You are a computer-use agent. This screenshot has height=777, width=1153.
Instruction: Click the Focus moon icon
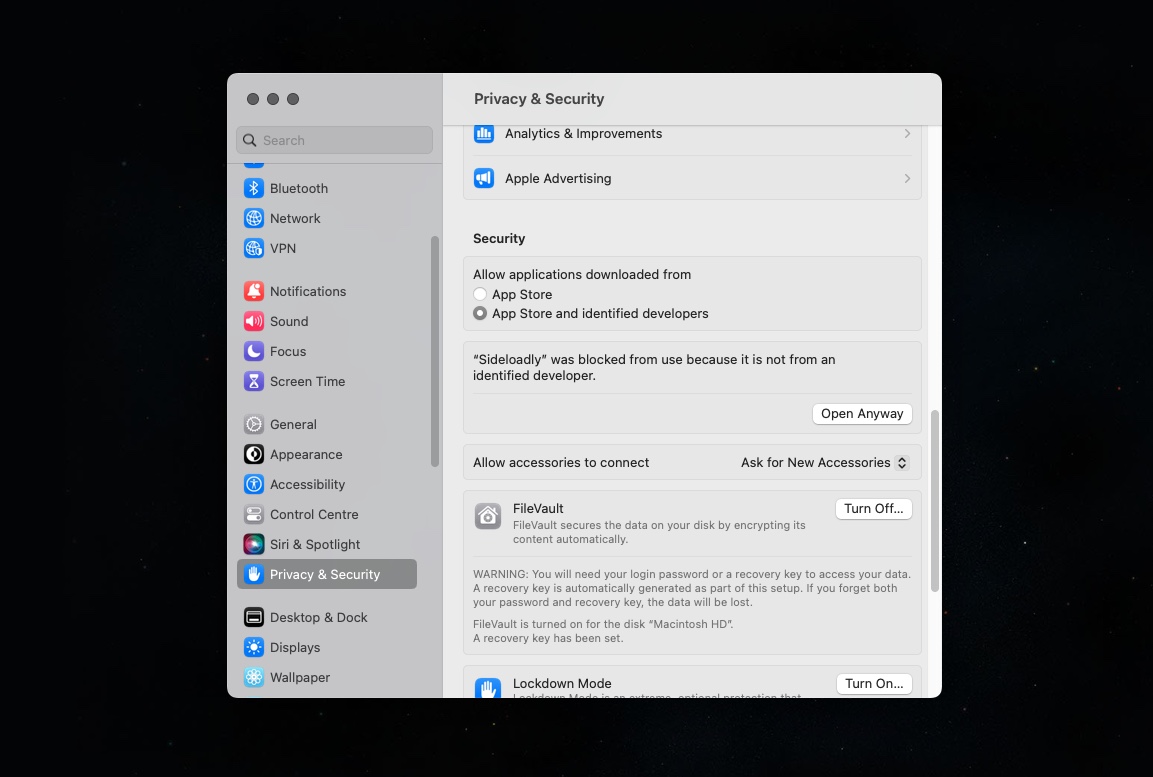point(254,351)
